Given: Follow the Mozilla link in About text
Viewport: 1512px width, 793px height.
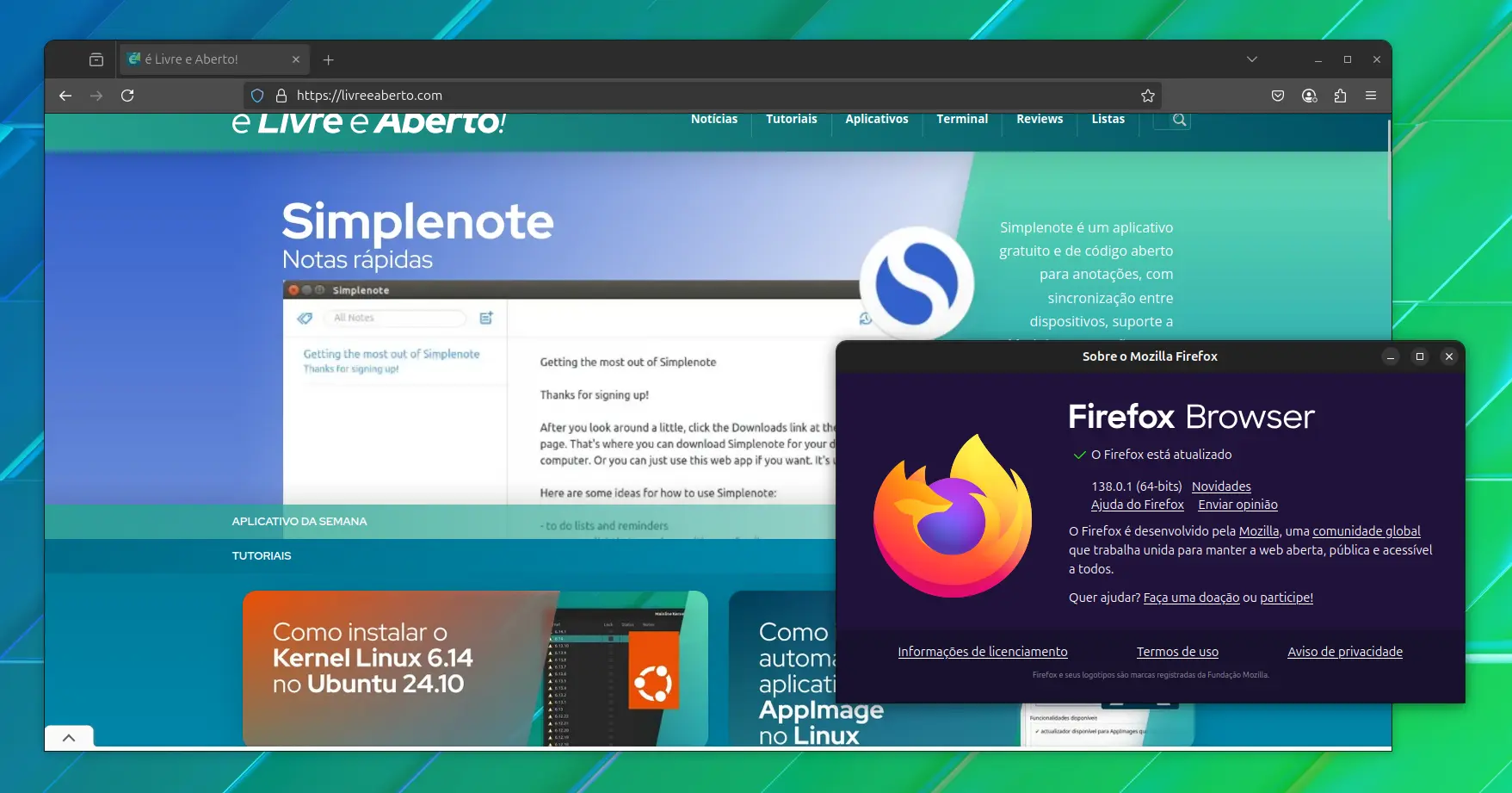Looking at the screenshot, I should 1259,531.
